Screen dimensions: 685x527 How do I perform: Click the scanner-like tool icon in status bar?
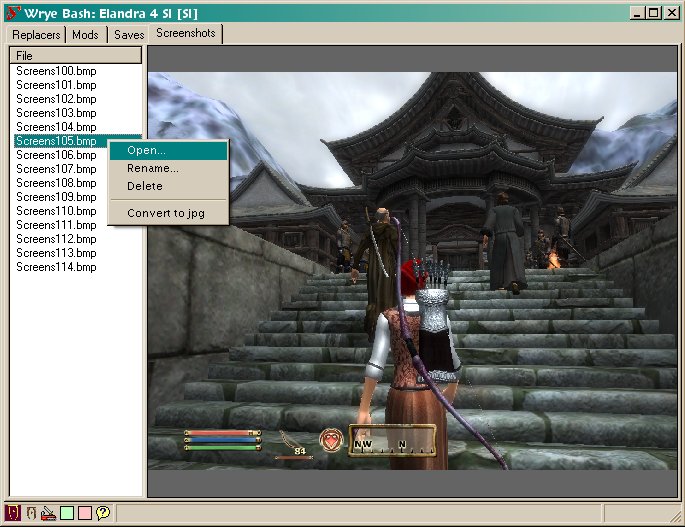pyautogui.click(x=48, y=513)
